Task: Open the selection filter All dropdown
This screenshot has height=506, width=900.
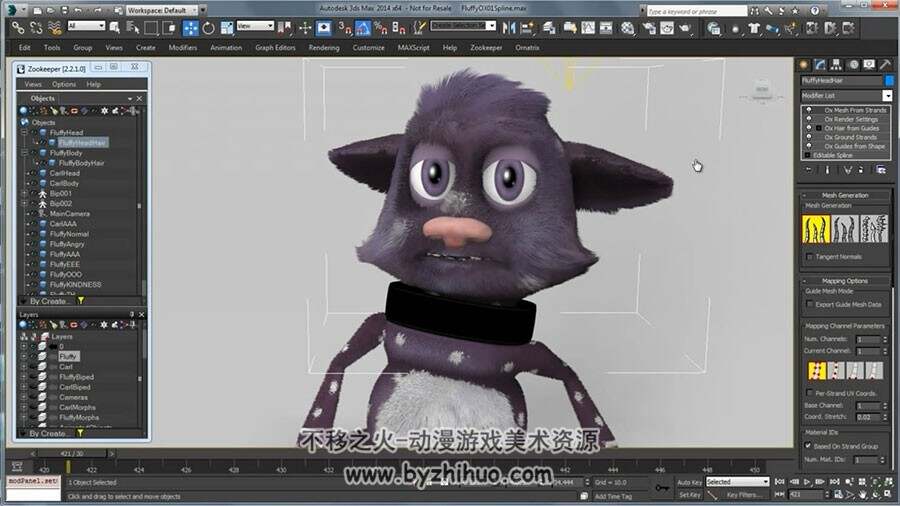Action: (x=86, y=26)
